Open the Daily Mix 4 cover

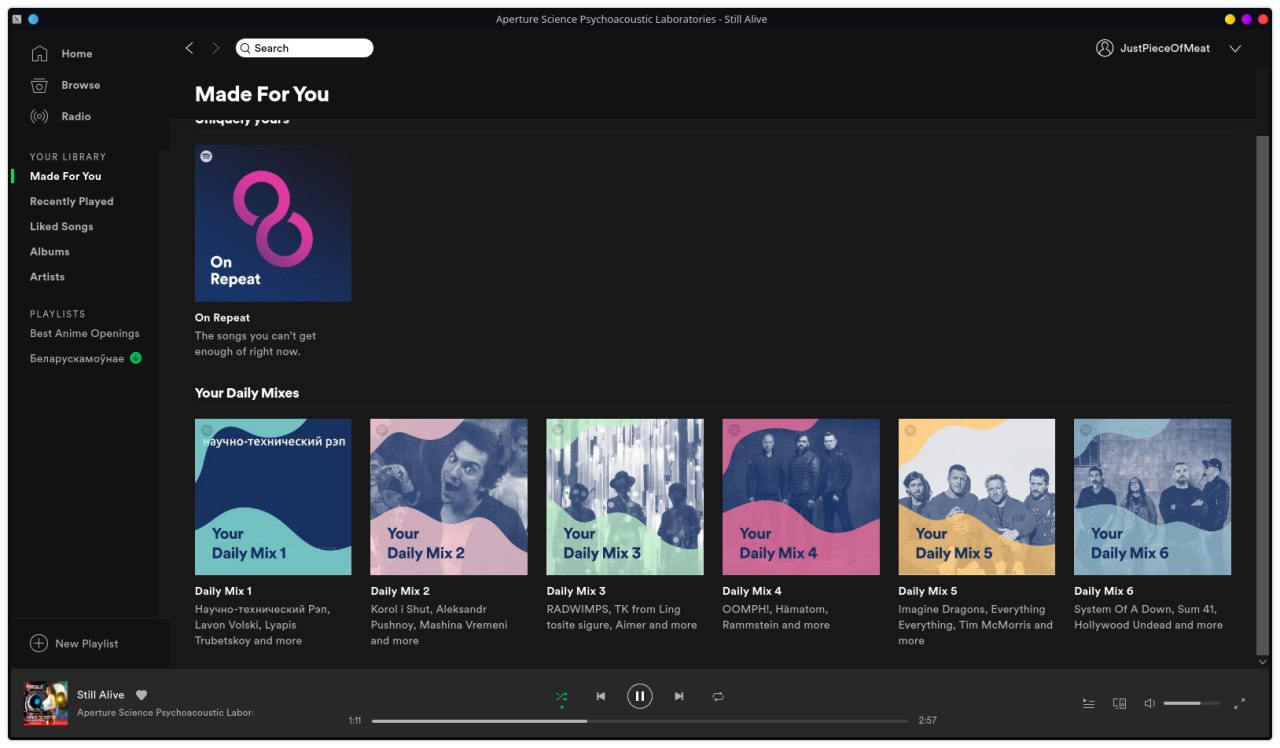[801, 497]
